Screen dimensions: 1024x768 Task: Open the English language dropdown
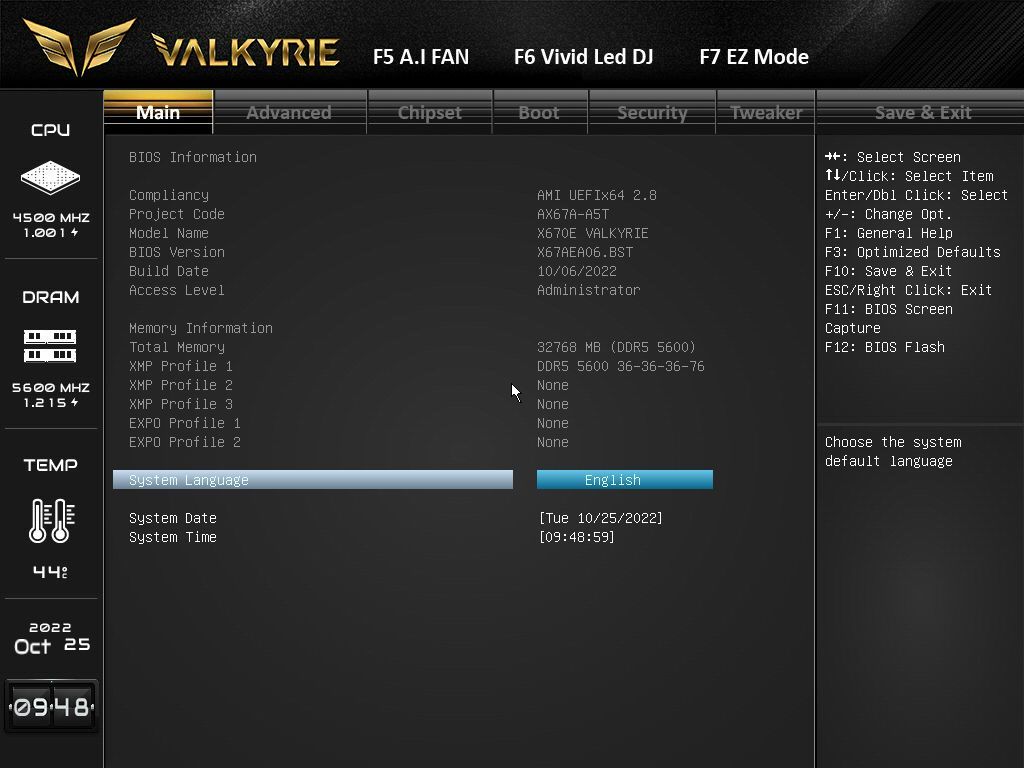coord(624,480)
